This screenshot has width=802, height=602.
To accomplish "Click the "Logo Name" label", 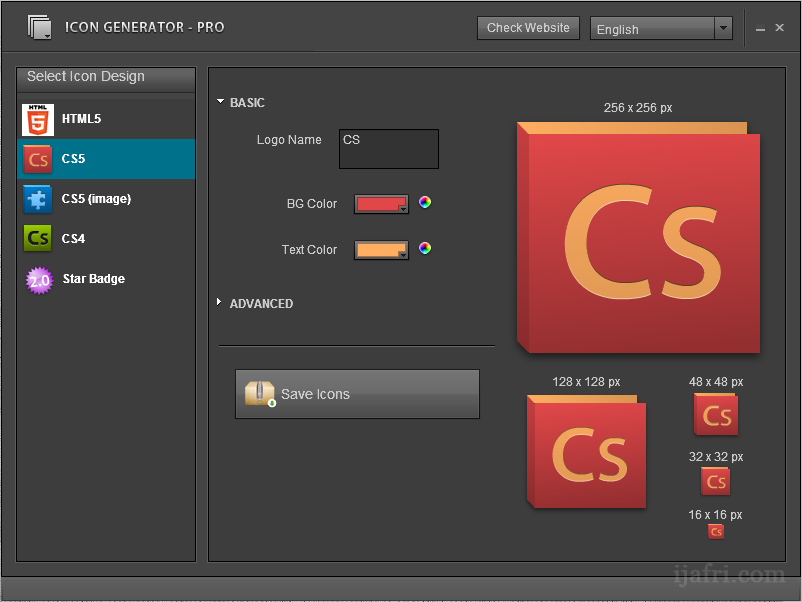I will (x=289, y=140).
